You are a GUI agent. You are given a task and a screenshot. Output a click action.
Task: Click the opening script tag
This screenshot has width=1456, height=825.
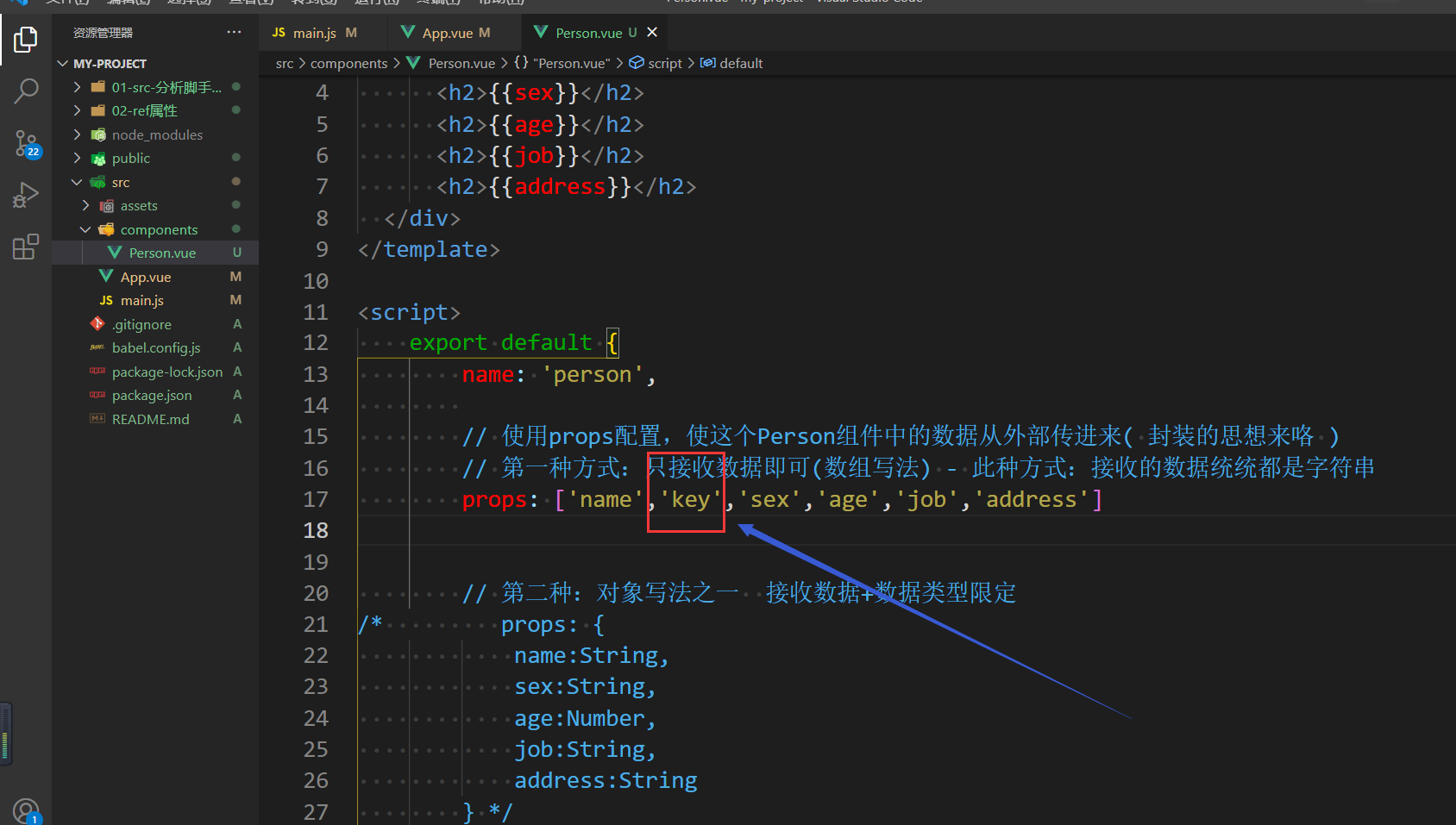click(409, 312)
